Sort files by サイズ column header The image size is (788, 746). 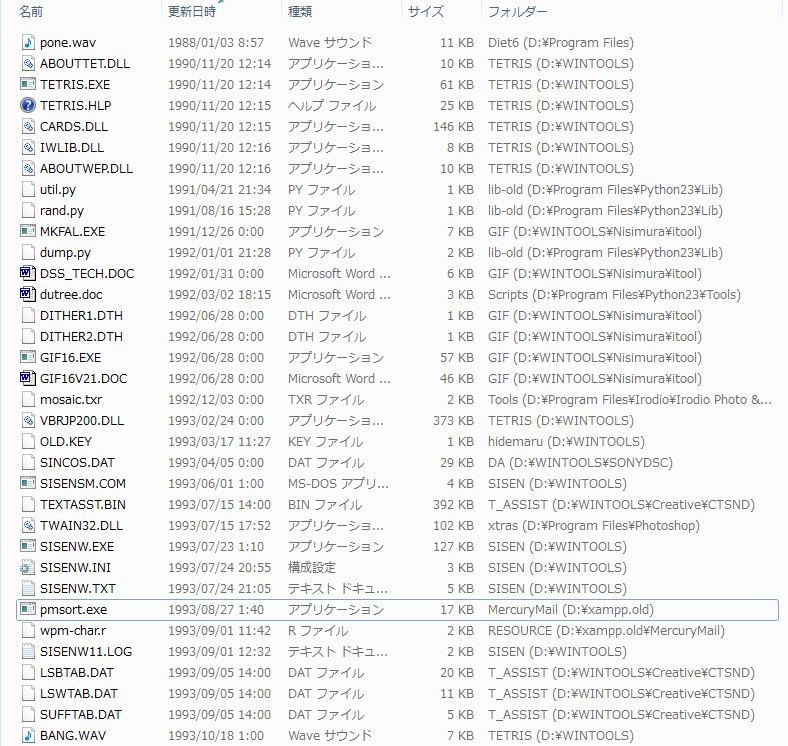[x=425, y=12]
